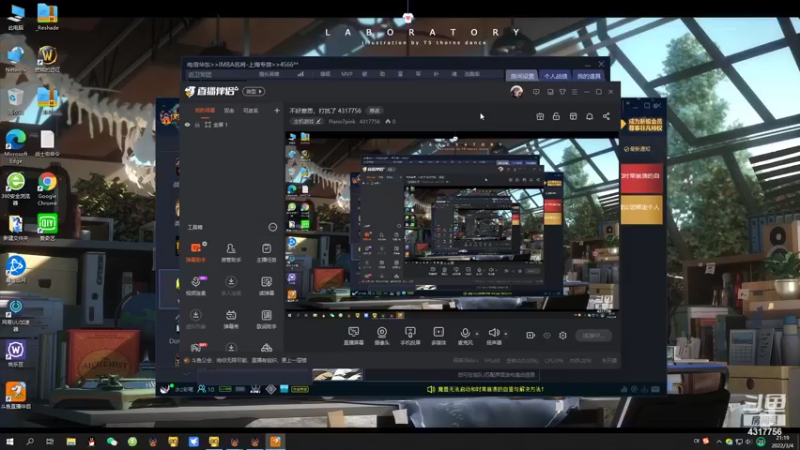Click the blurred item left of 读弹幕
800x450 pixels.
[231, 286]
